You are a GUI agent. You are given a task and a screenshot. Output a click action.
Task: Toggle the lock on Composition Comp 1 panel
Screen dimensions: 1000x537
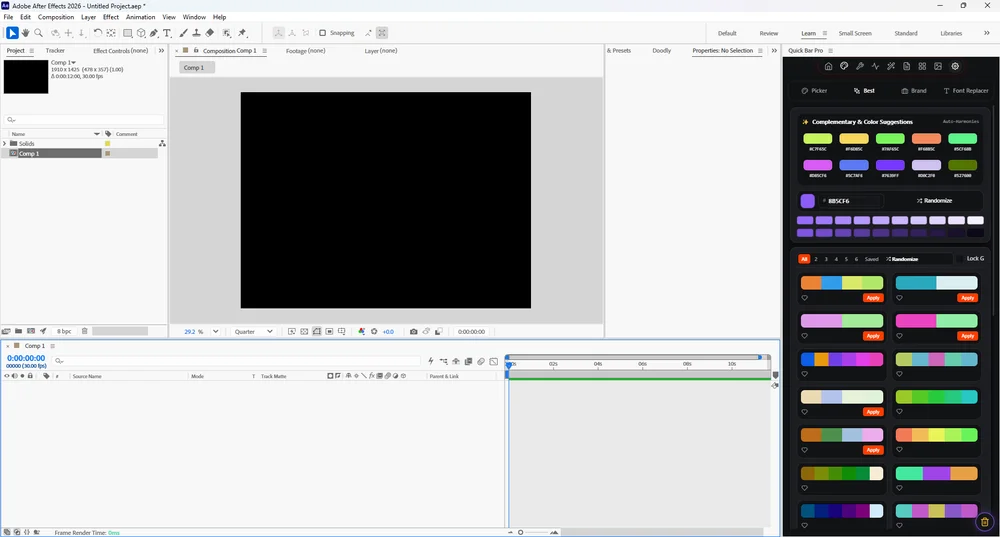point(196,50)
